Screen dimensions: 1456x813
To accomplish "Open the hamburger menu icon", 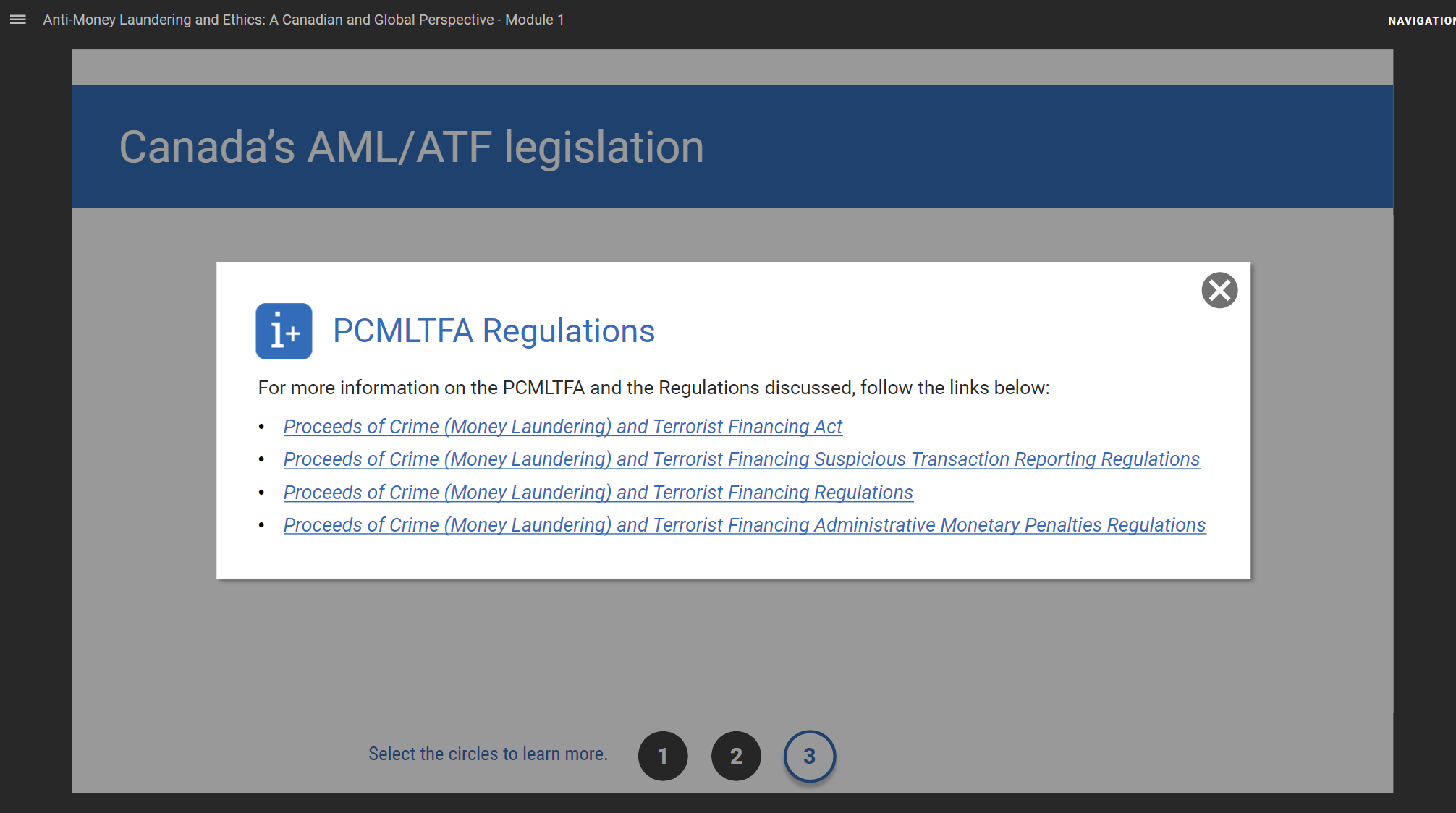I will tap(18, 20).
